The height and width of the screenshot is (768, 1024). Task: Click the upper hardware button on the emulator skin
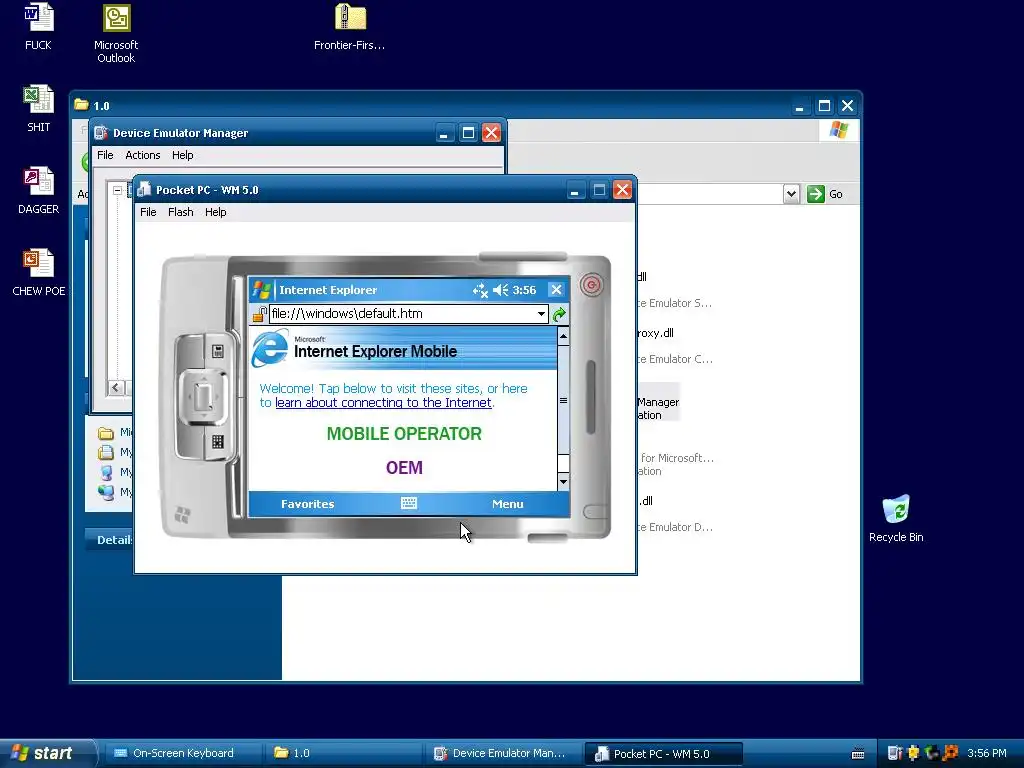pyautogui.click(x=217, y=351)
